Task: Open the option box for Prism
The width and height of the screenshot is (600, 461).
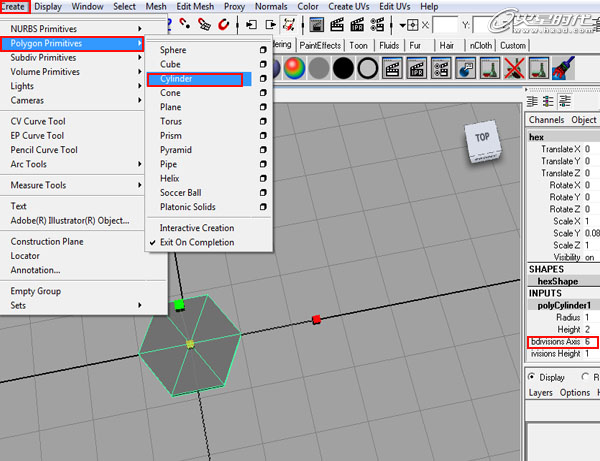Action: (263, 136)
